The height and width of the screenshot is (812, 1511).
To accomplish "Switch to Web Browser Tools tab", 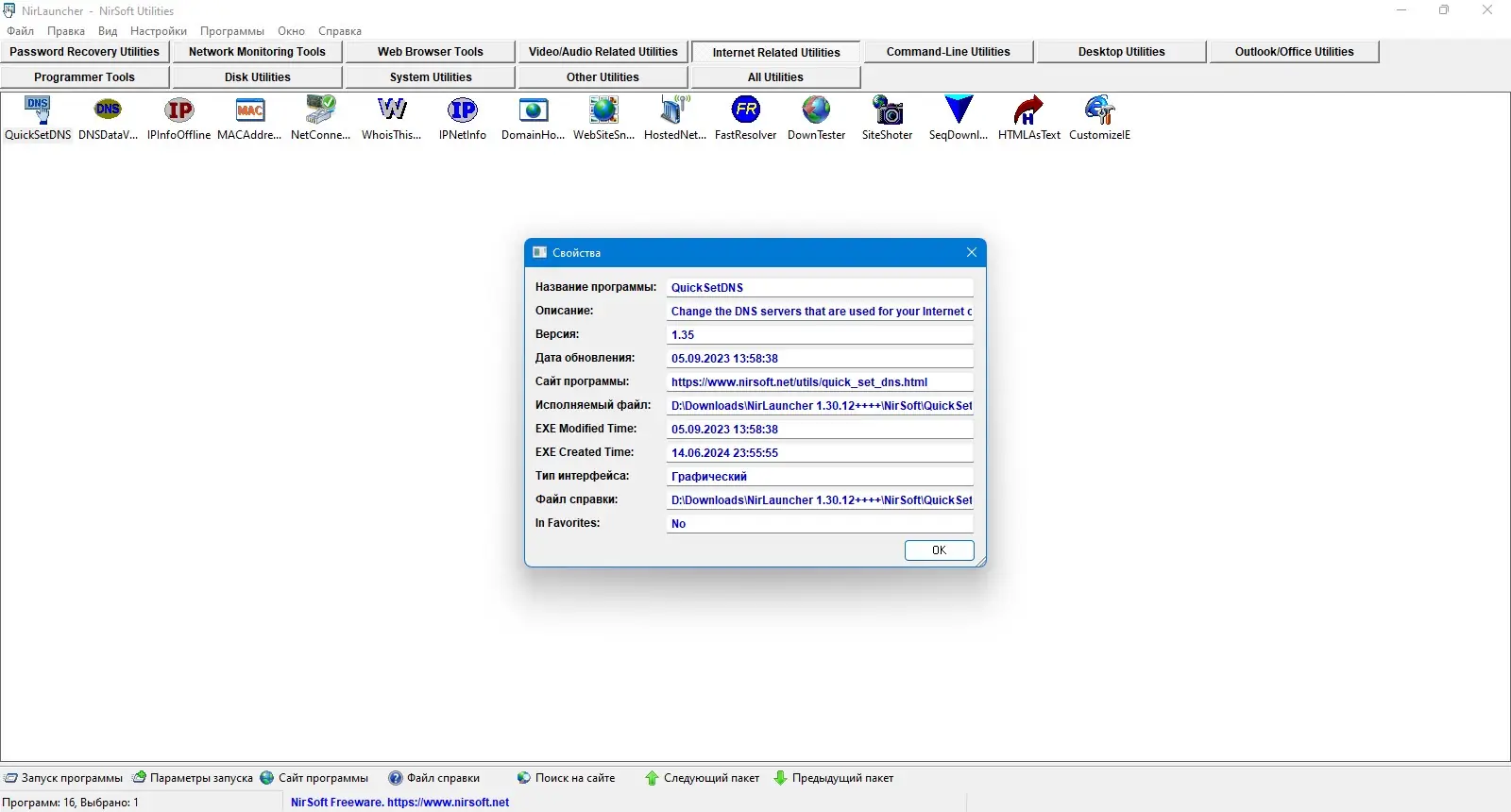I will pyautogui.click(x=430, y=52).
